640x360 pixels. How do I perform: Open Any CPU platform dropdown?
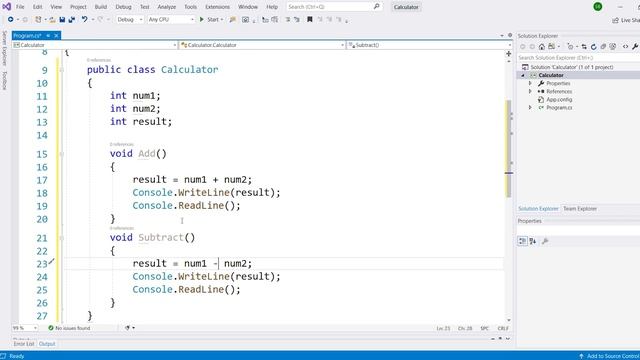(x=171, y=19)
